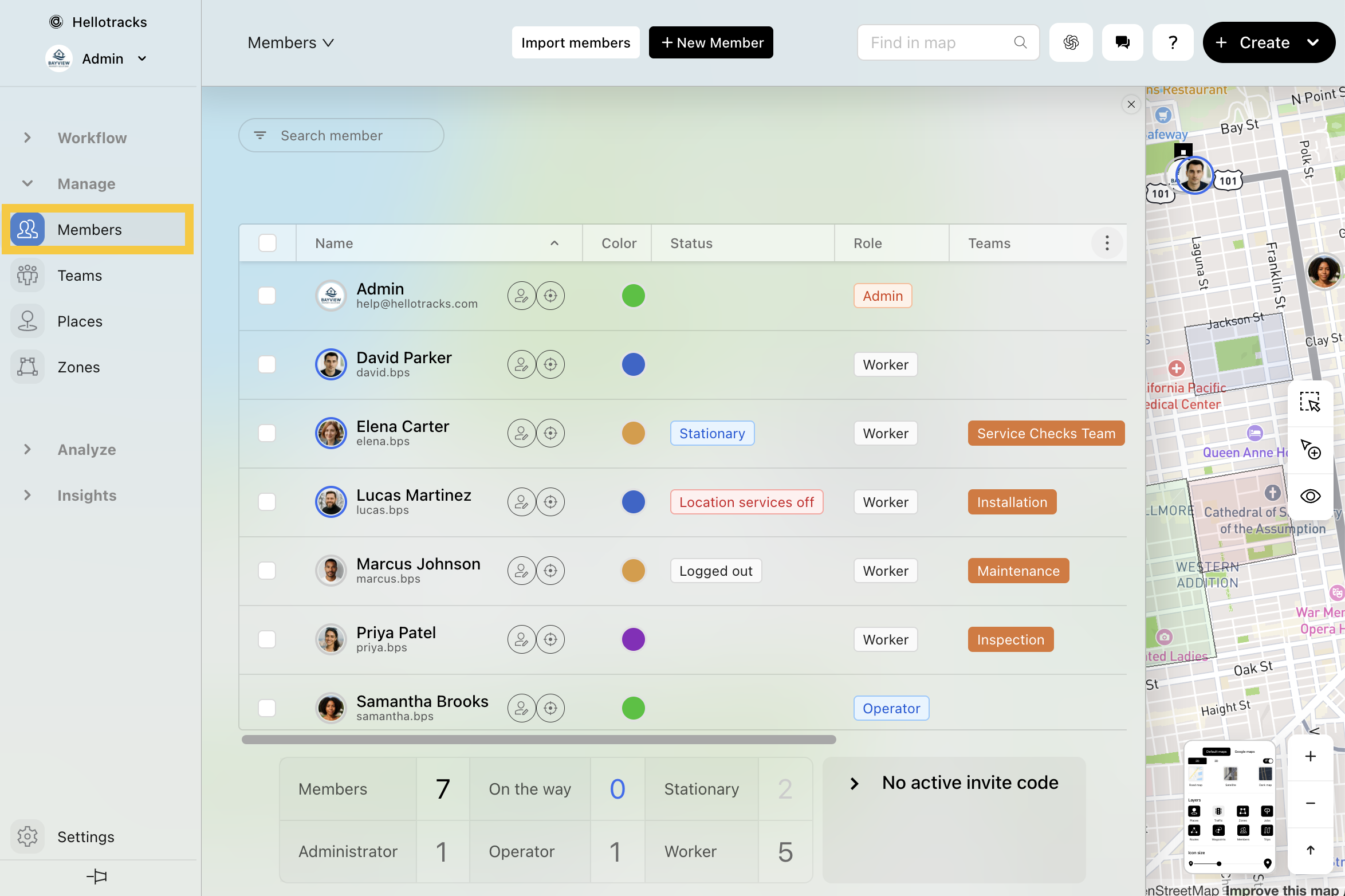Click the edit member icon for David Parker

click(521, 364)
